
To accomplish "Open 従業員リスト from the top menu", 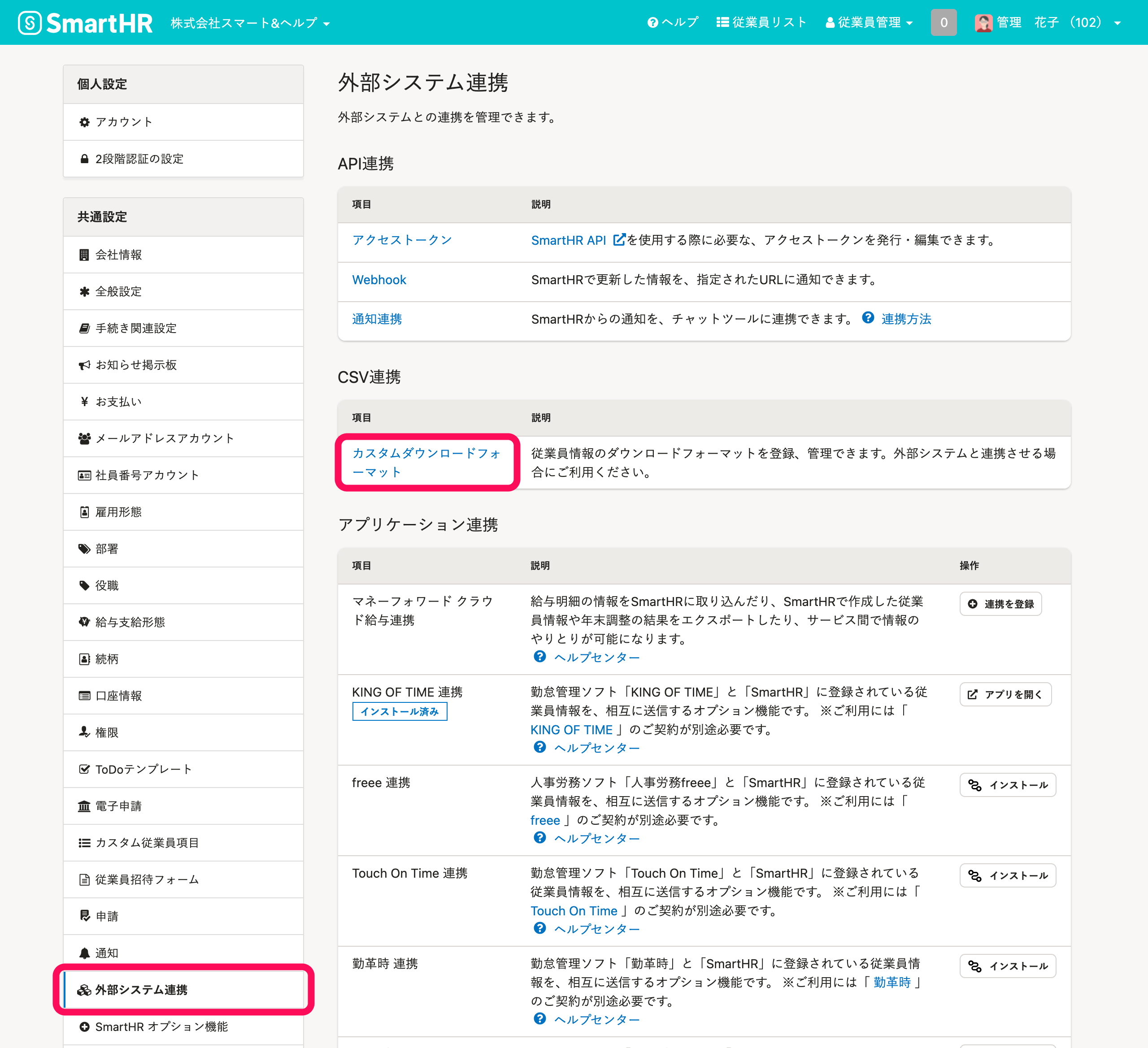I will coord(761,23).
